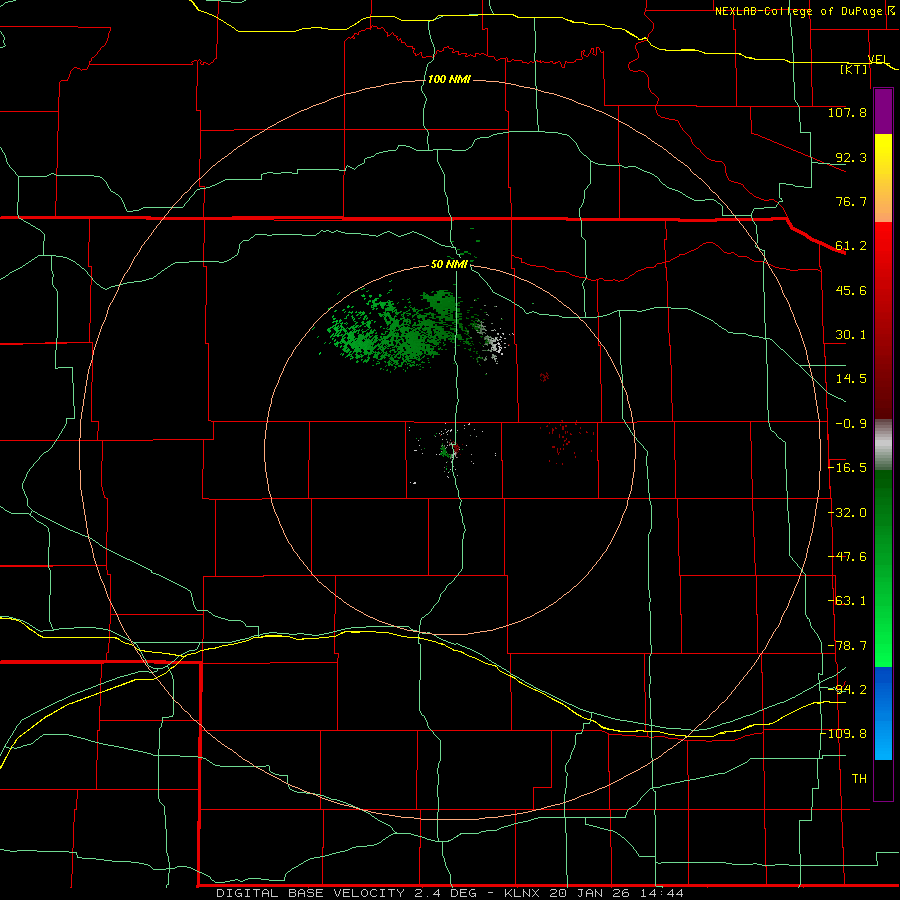Select the 76.7 velocity scale value
Image resolution: width=900 pixels, height=900 pixels.
851,201
